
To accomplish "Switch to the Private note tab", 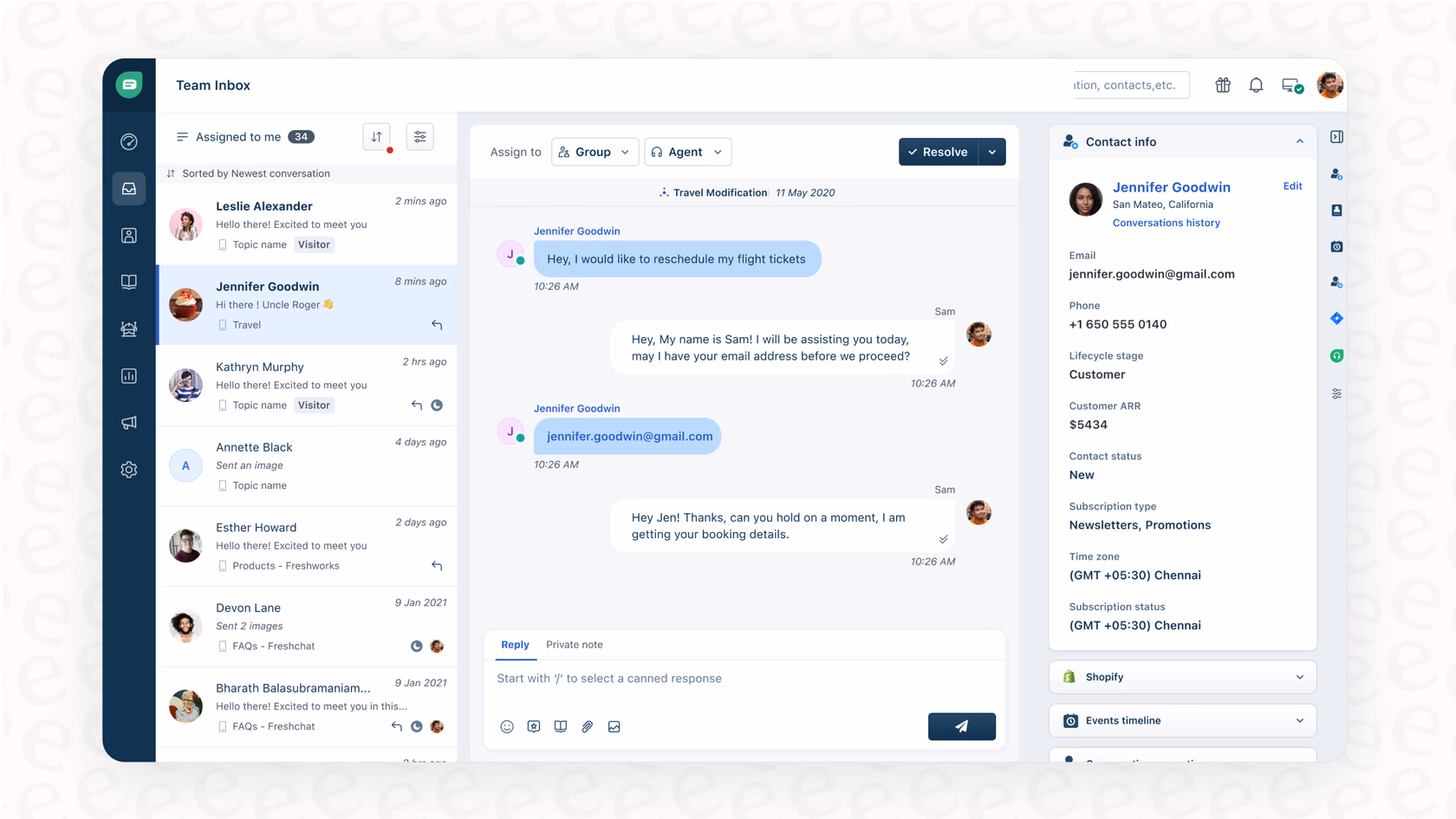I will pyautogui.click(x=574, y=645).
